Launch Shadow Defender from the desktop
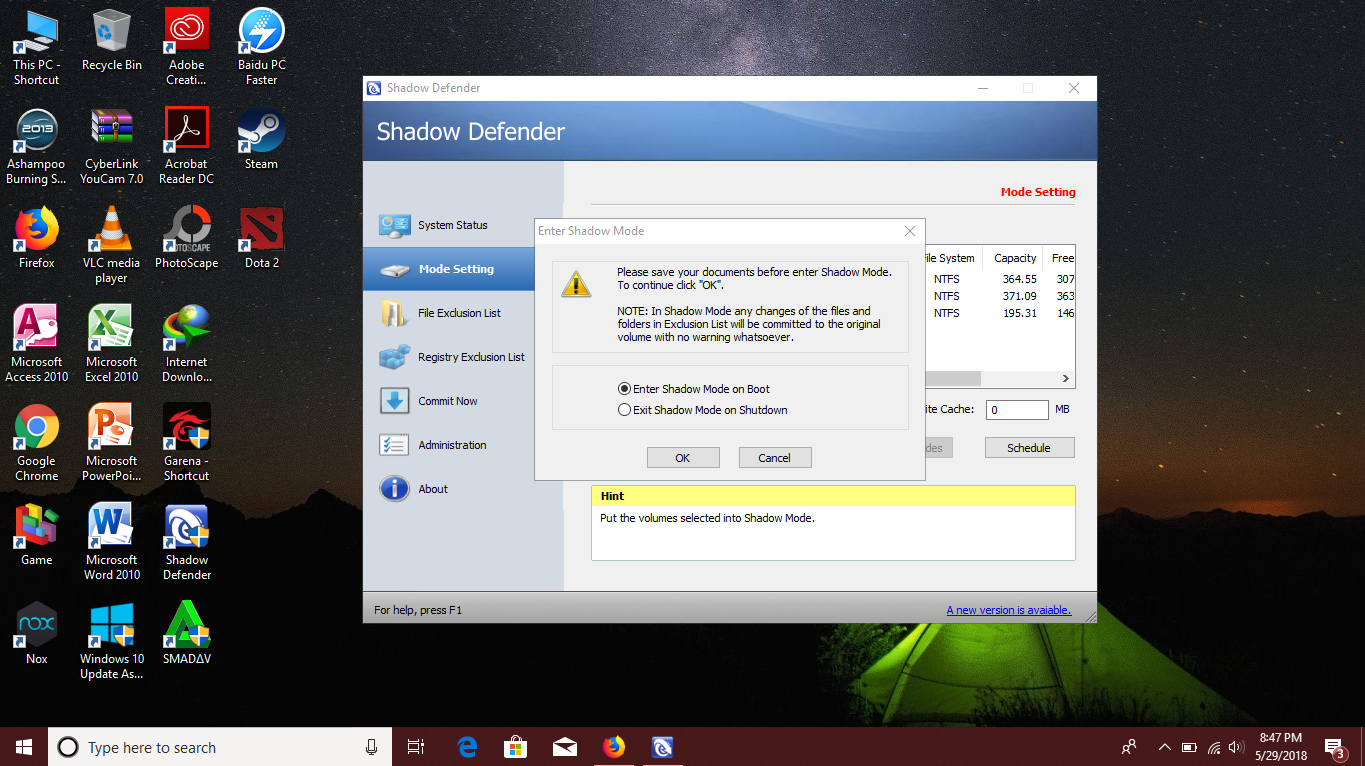 point(186,528)
